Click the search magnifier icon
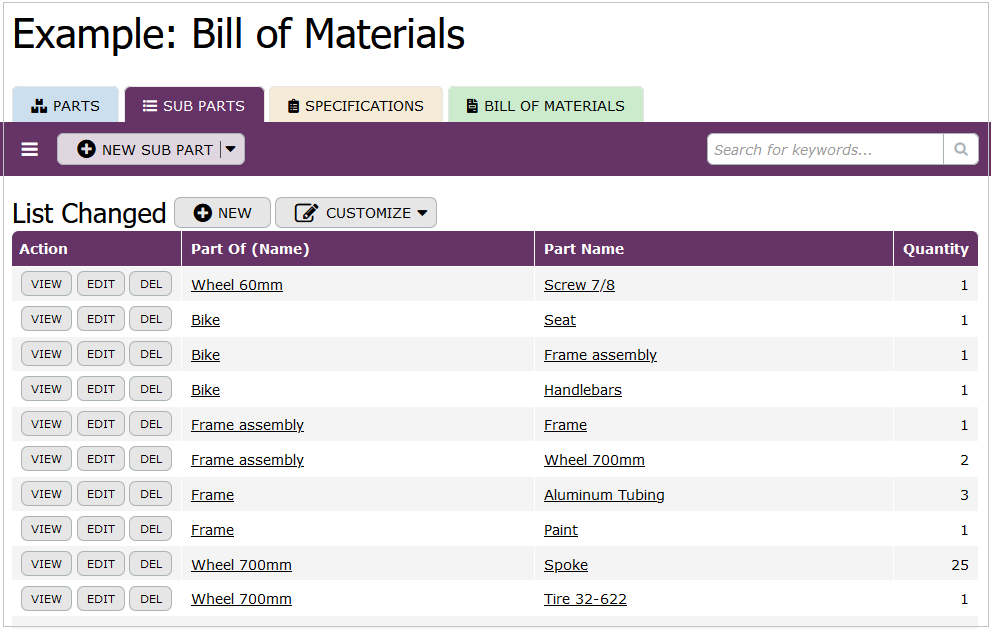The width and height of the screenshot is (991, 629). click(960, 150)
